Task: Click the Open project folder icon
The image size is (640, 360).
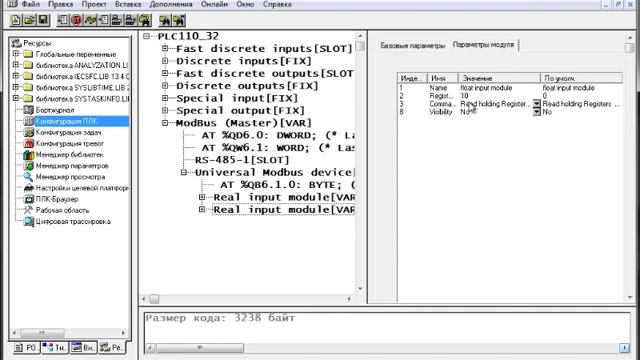Action: 29,20
